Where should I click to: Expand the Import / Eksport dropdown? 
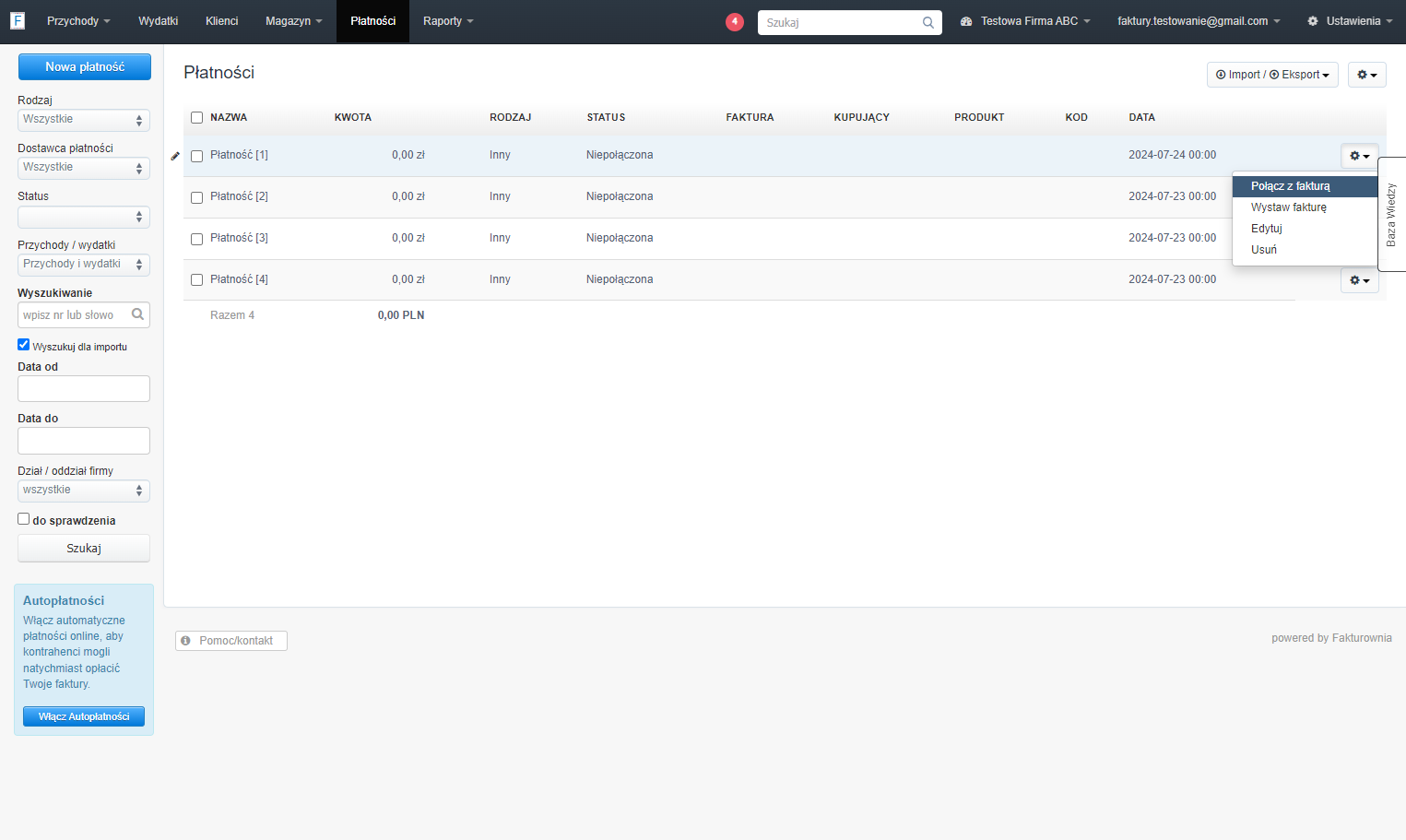[x=1272, y=75]
